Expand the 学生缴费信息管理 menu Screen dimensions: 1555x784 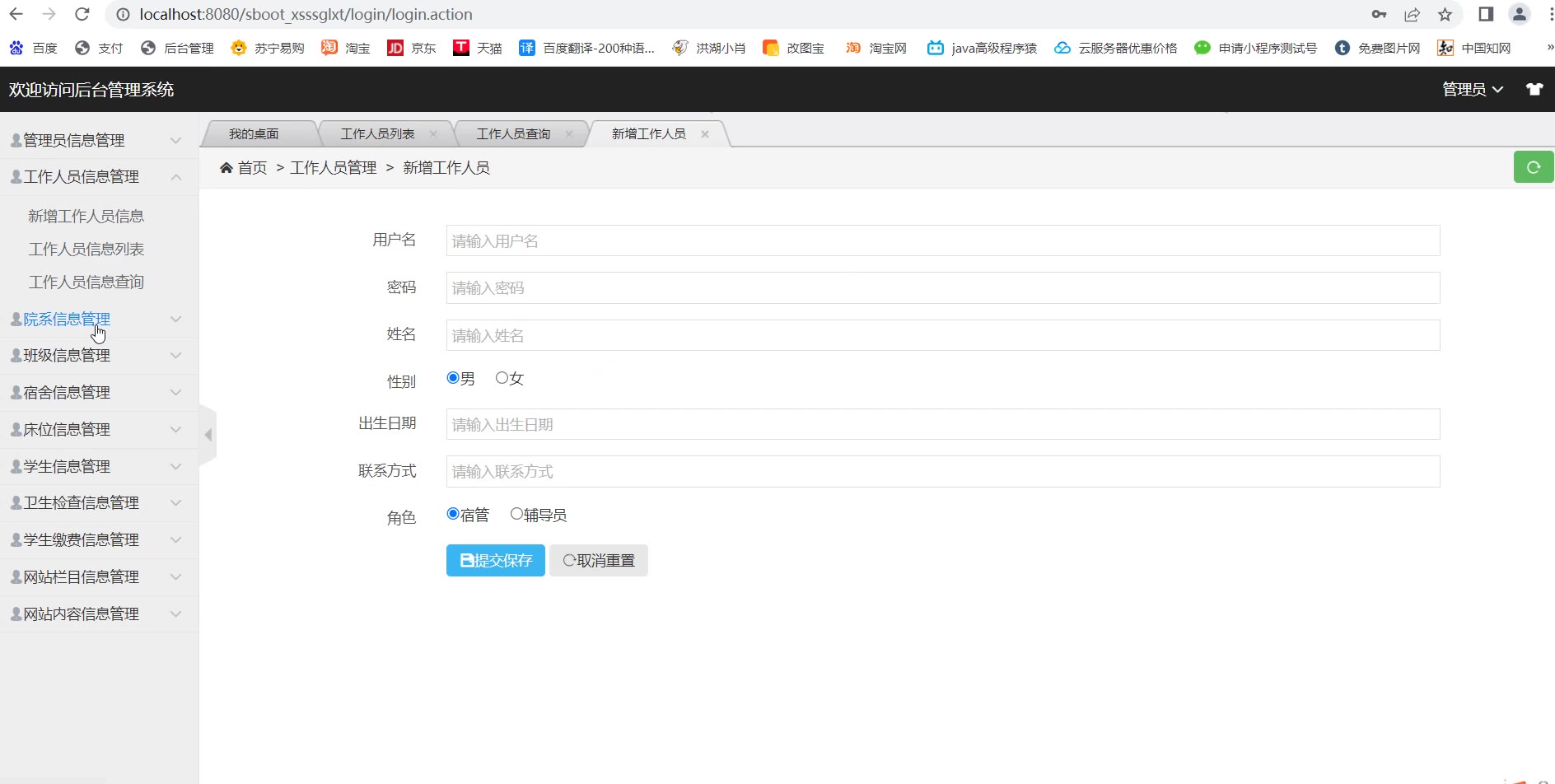99,540
